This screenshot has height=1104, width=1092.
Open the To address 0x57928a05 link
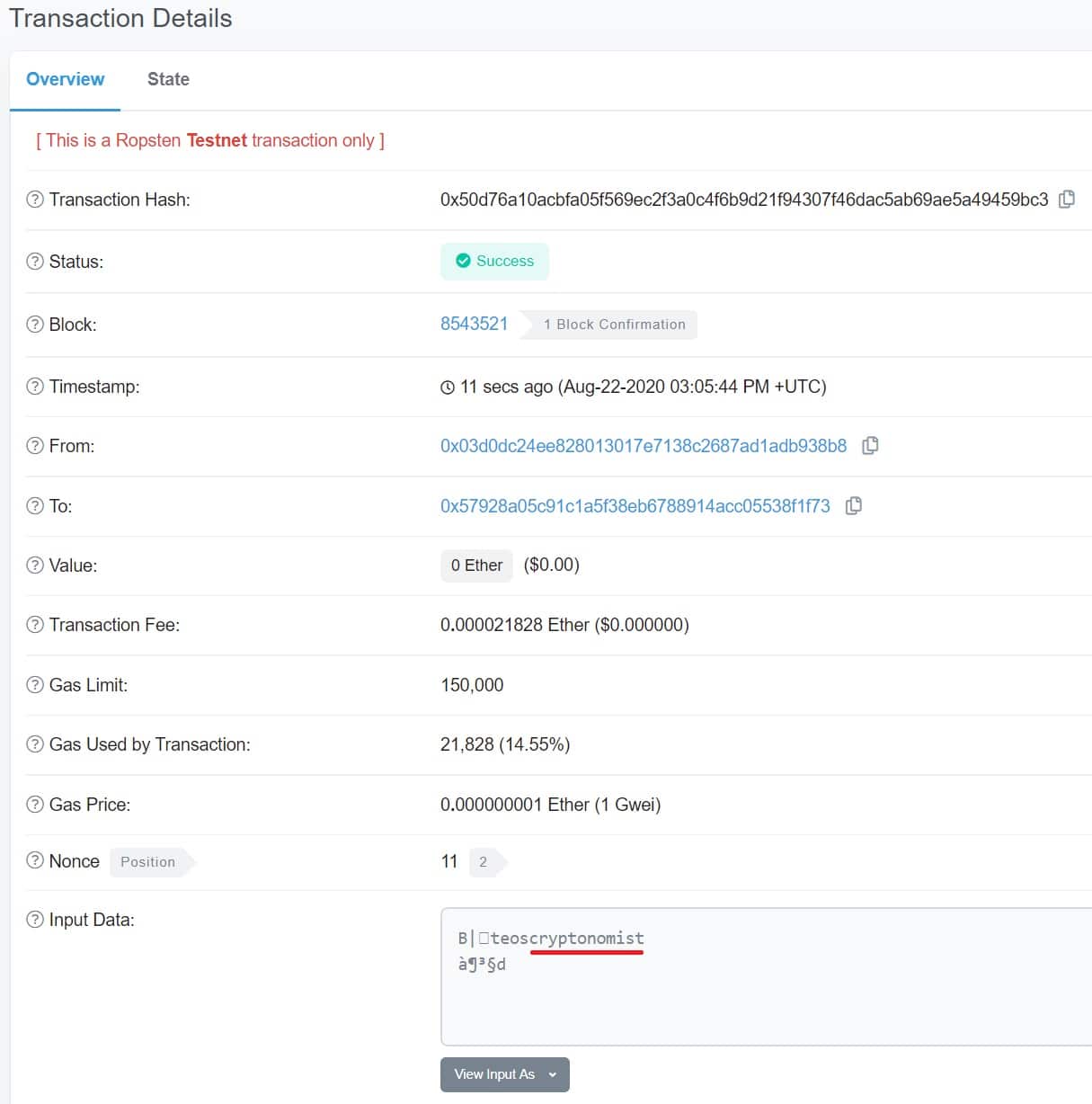635,506
